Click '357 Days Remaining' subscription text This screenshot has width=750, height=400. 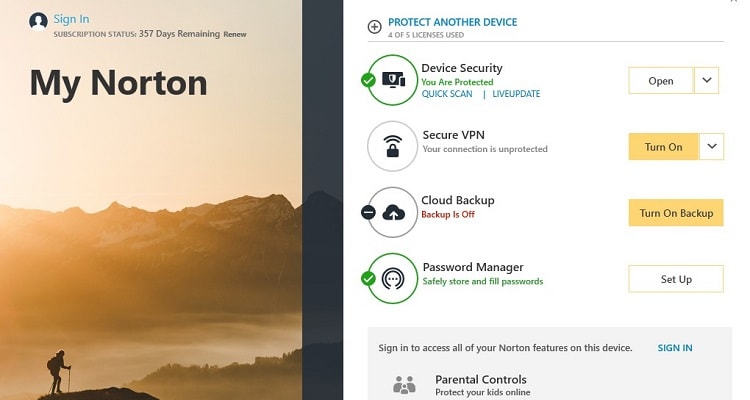[x=179, y=34]
